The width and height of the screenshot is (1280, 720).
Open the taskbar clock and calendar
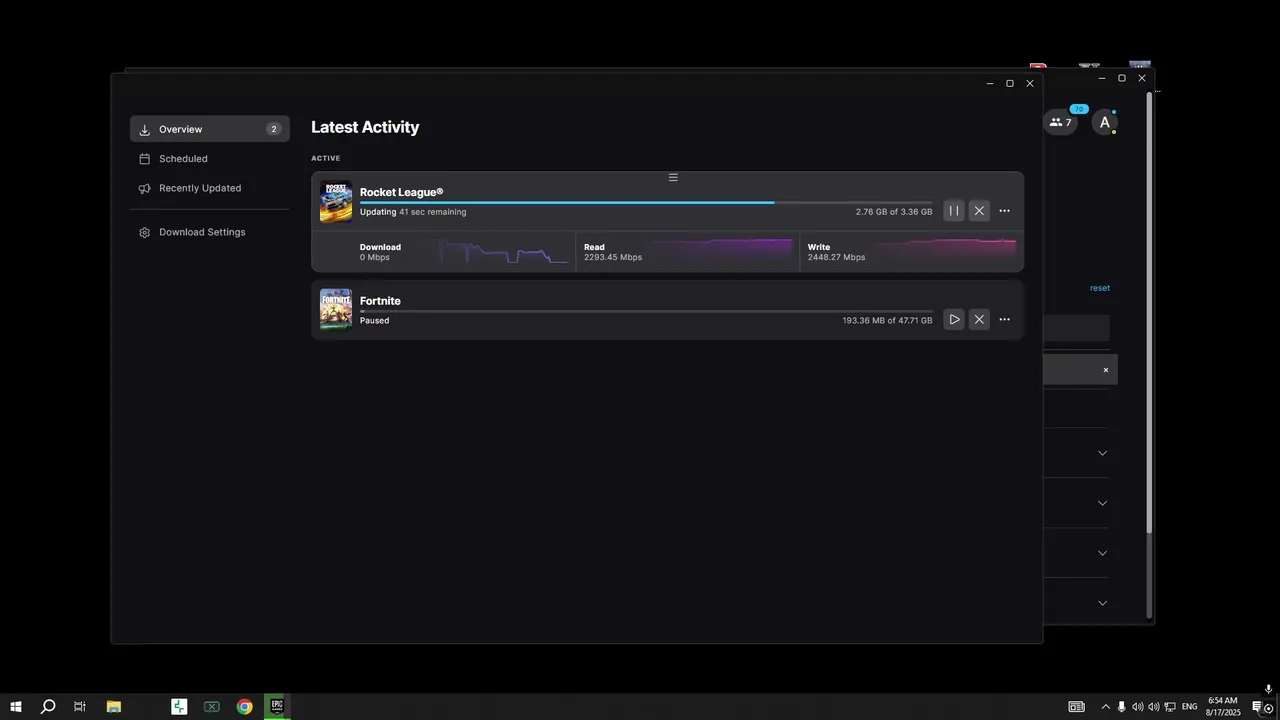[x=1223, y=707]
